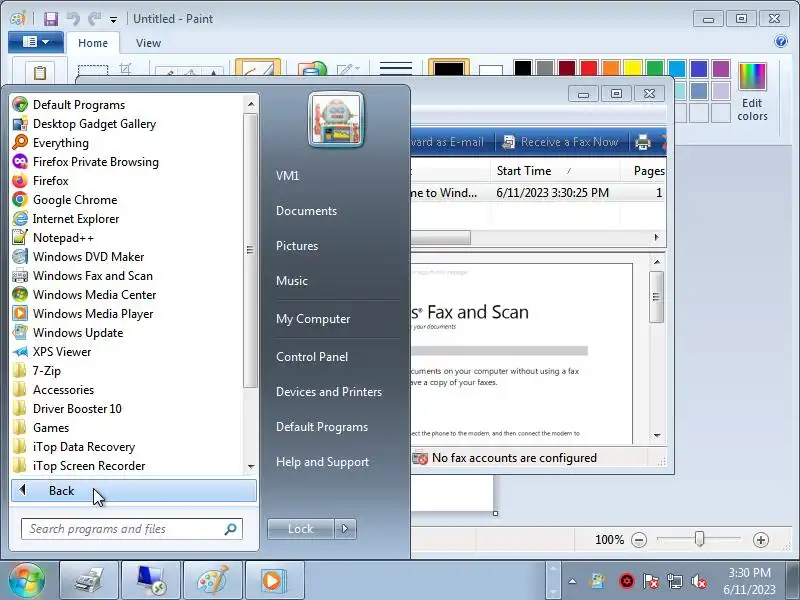Expand the Accessories folder
Image resolution: width=800 pixels, height=600 pixels.
coord(63,390)
